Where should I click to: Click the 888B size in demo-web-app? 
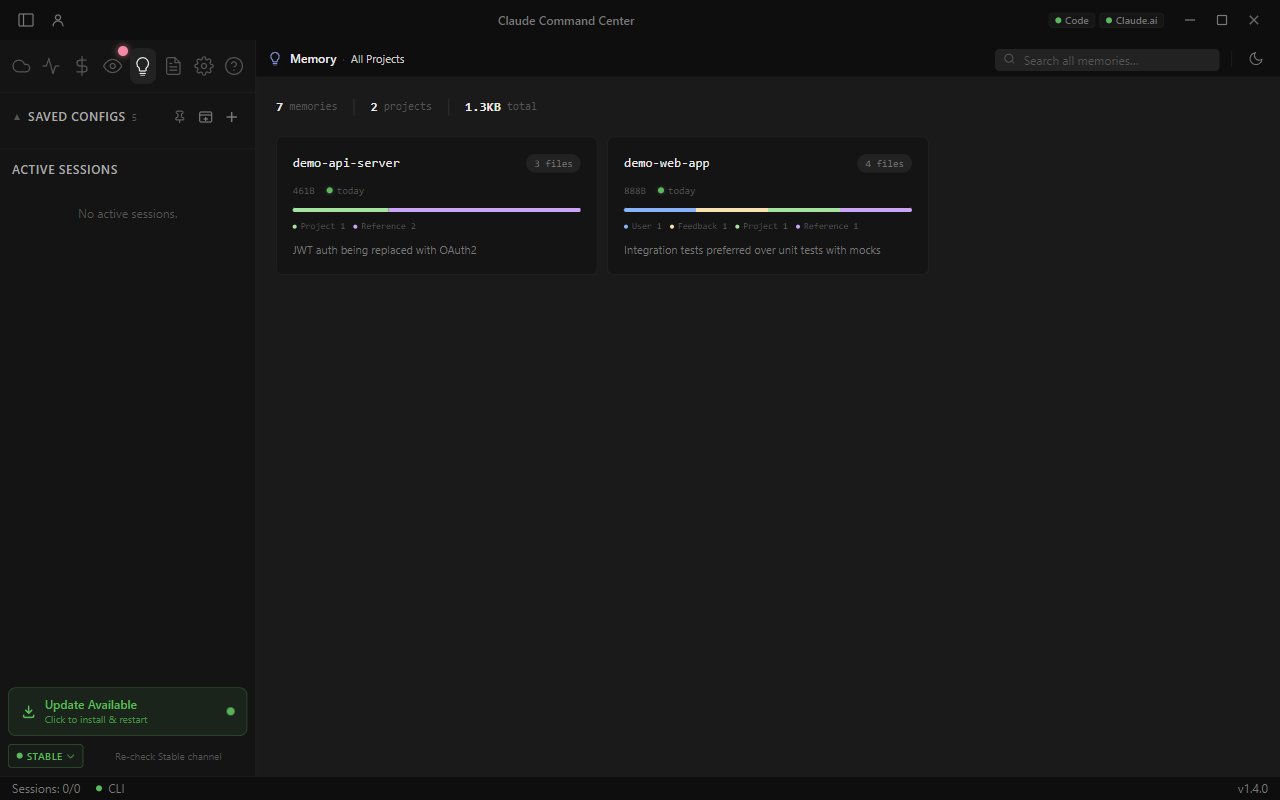(635, 191)
